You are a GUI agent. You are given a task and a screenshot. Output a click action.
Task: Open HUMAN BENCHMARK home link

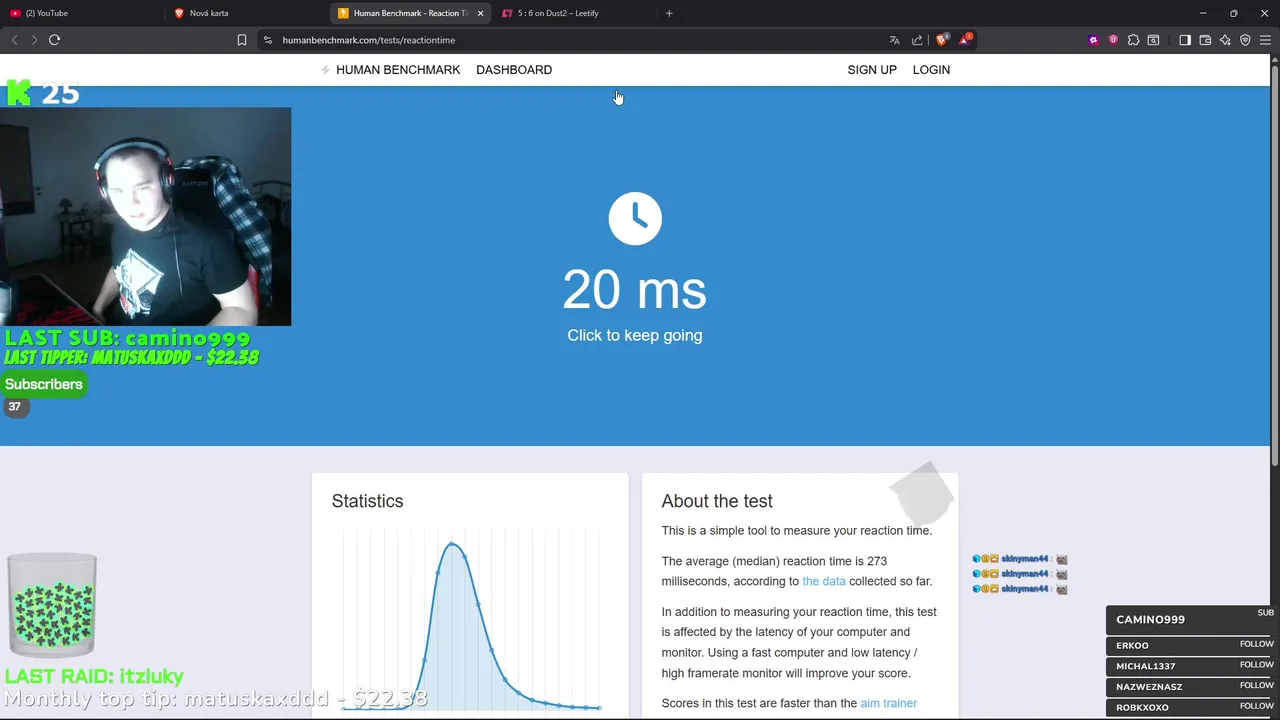click(398, 70)
